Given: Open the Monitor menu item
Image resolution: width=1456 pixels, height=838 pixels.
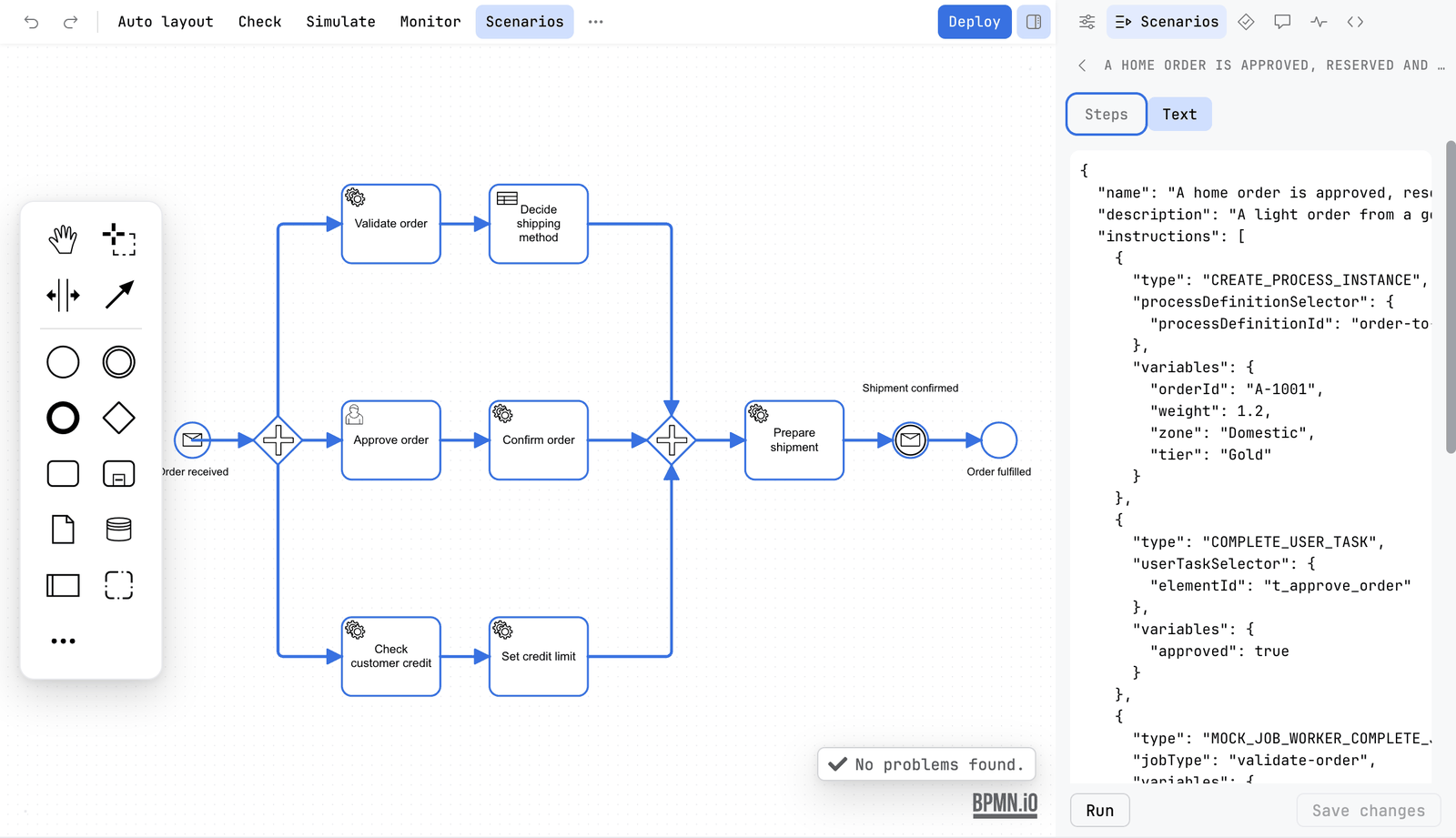Looking at the screenshot, I should 430,22.
